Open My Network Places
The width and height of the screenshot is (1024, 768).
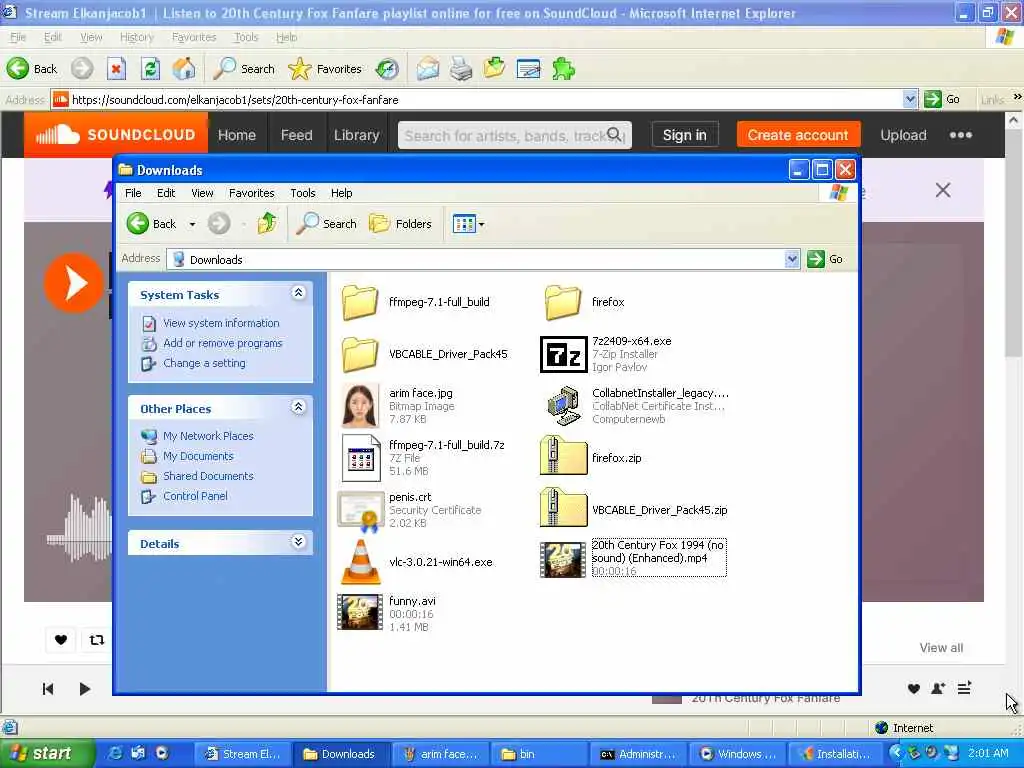pyautogui.click(x=208, y=436)
